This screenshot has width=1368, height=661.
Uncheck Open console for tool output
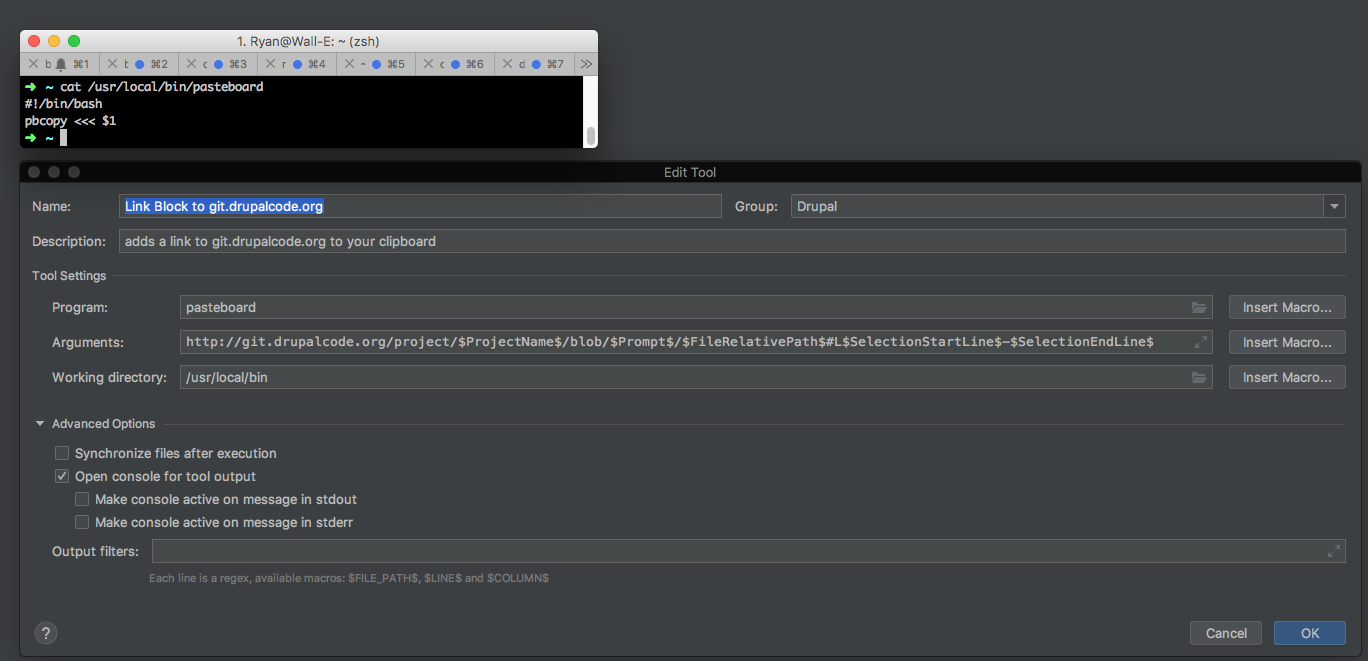62,476
